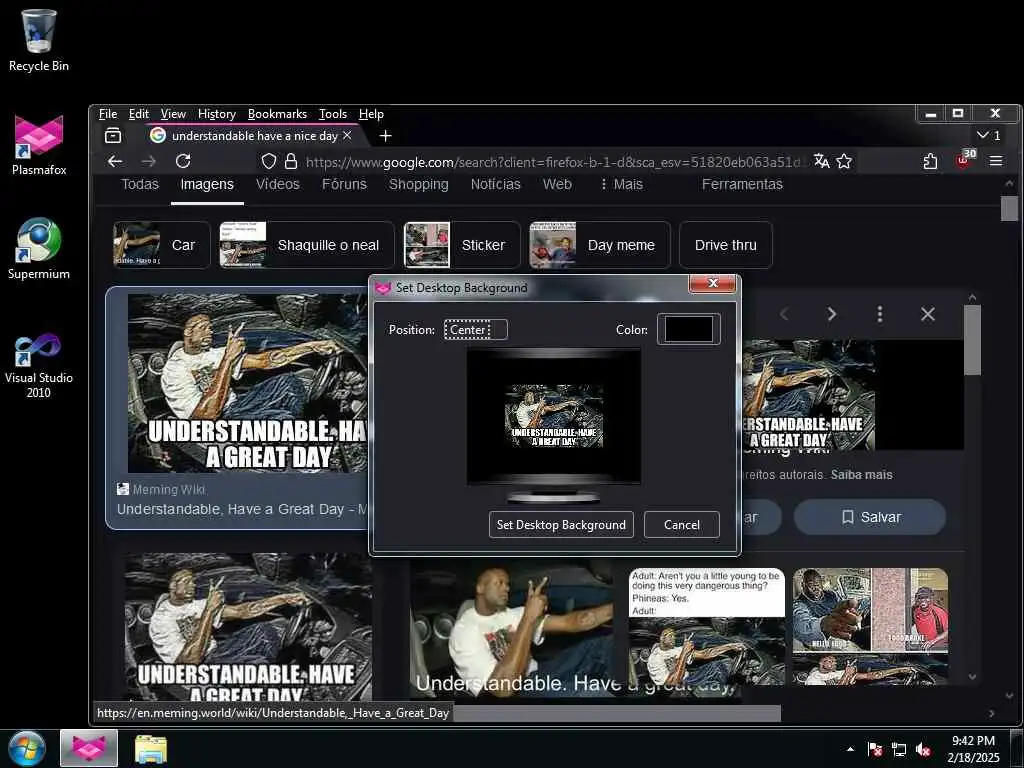This screenshot has width=1024, height=768.
Task: Click the browser back arrow
Action: (x=115, y=161)
